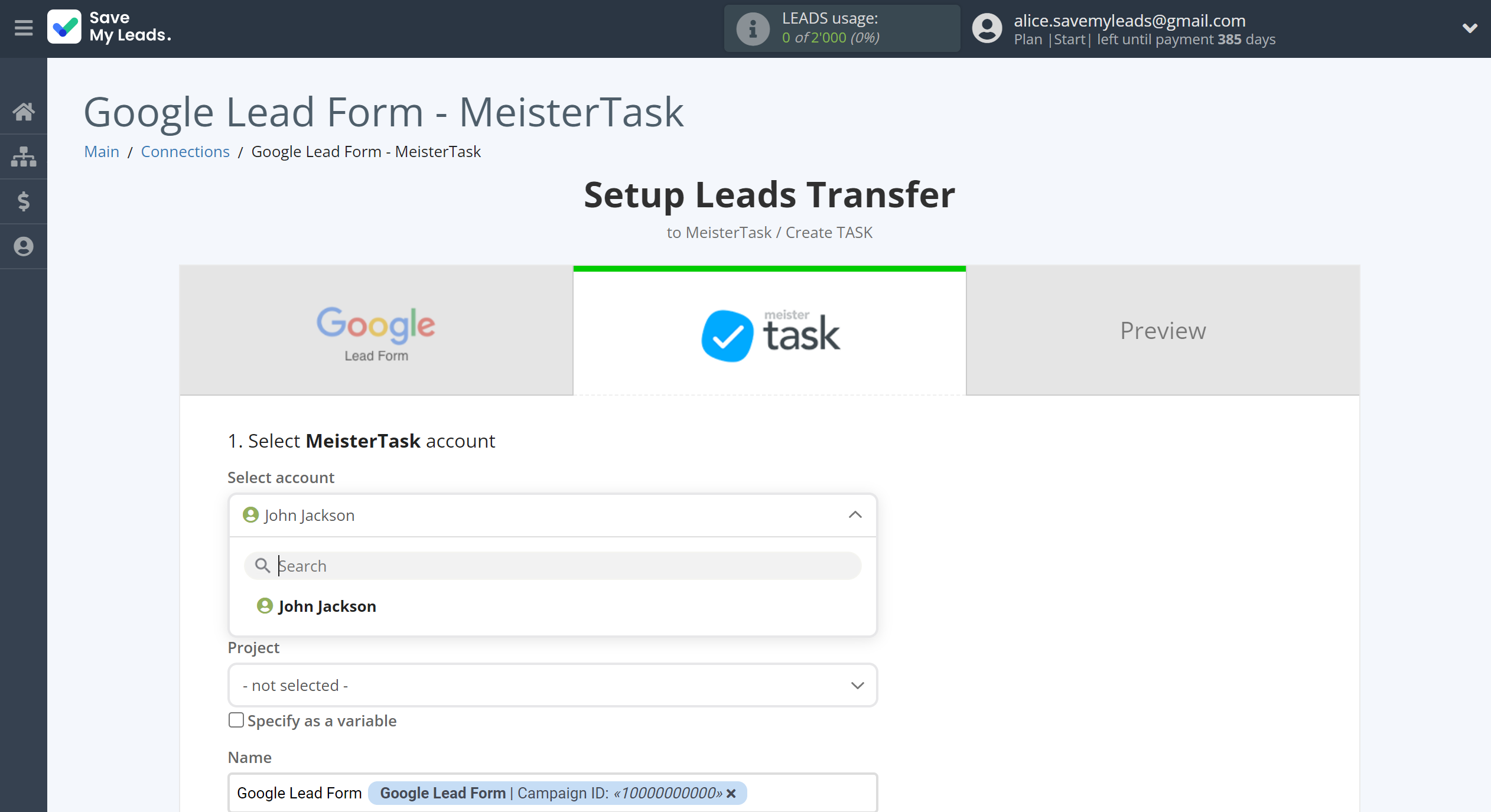
Task: Click the Save My Leads logo
Action: (110, 27)
